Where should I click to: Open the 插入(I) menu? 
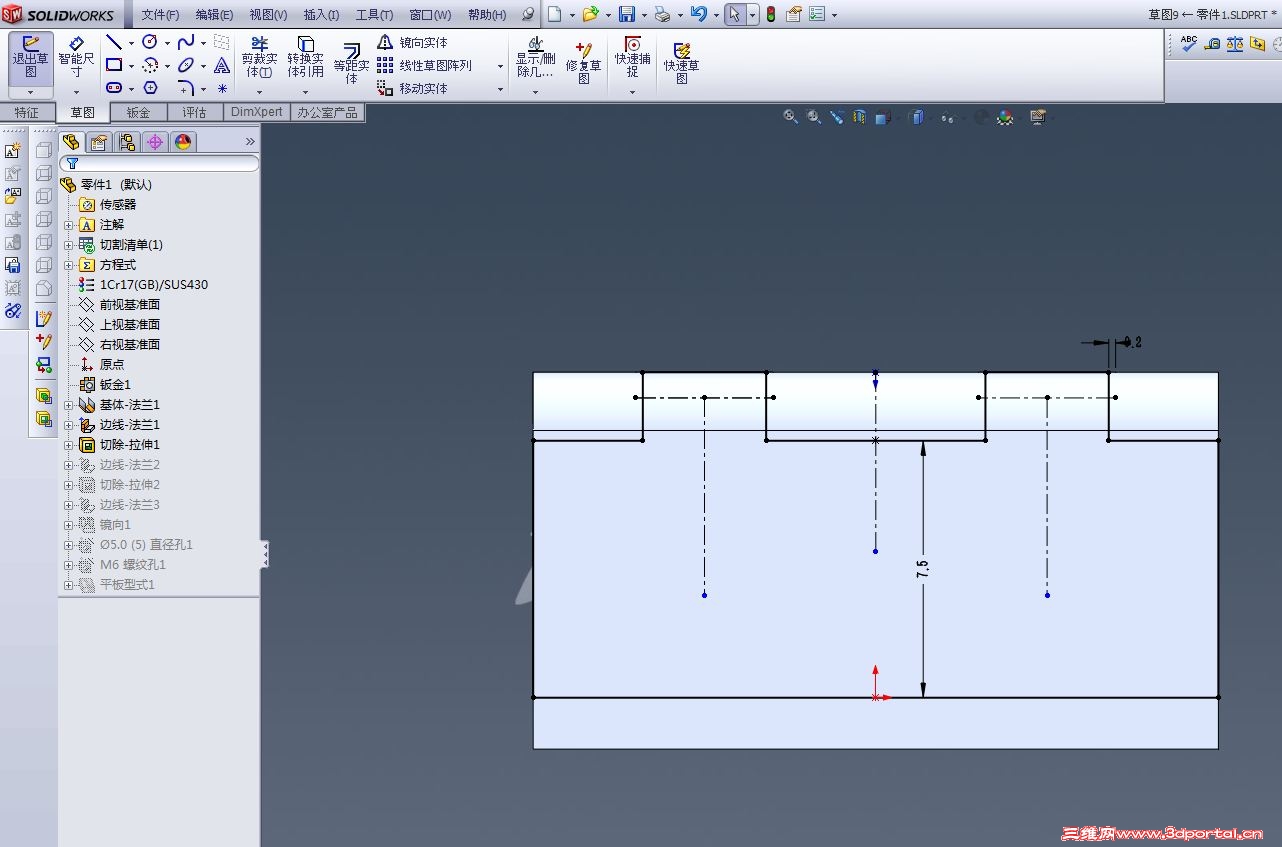click(x=321, y=15)
